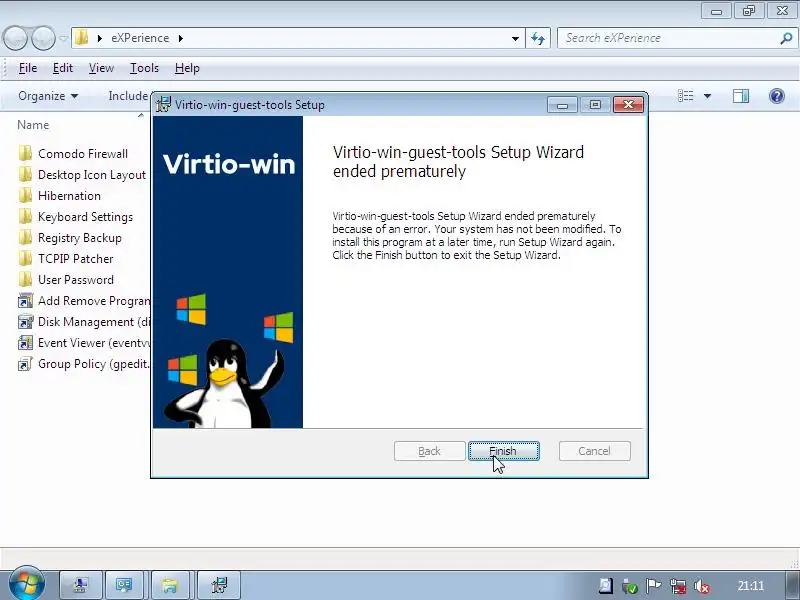Expand the arrow after eXPerience breadcrumb

(181, 38)
